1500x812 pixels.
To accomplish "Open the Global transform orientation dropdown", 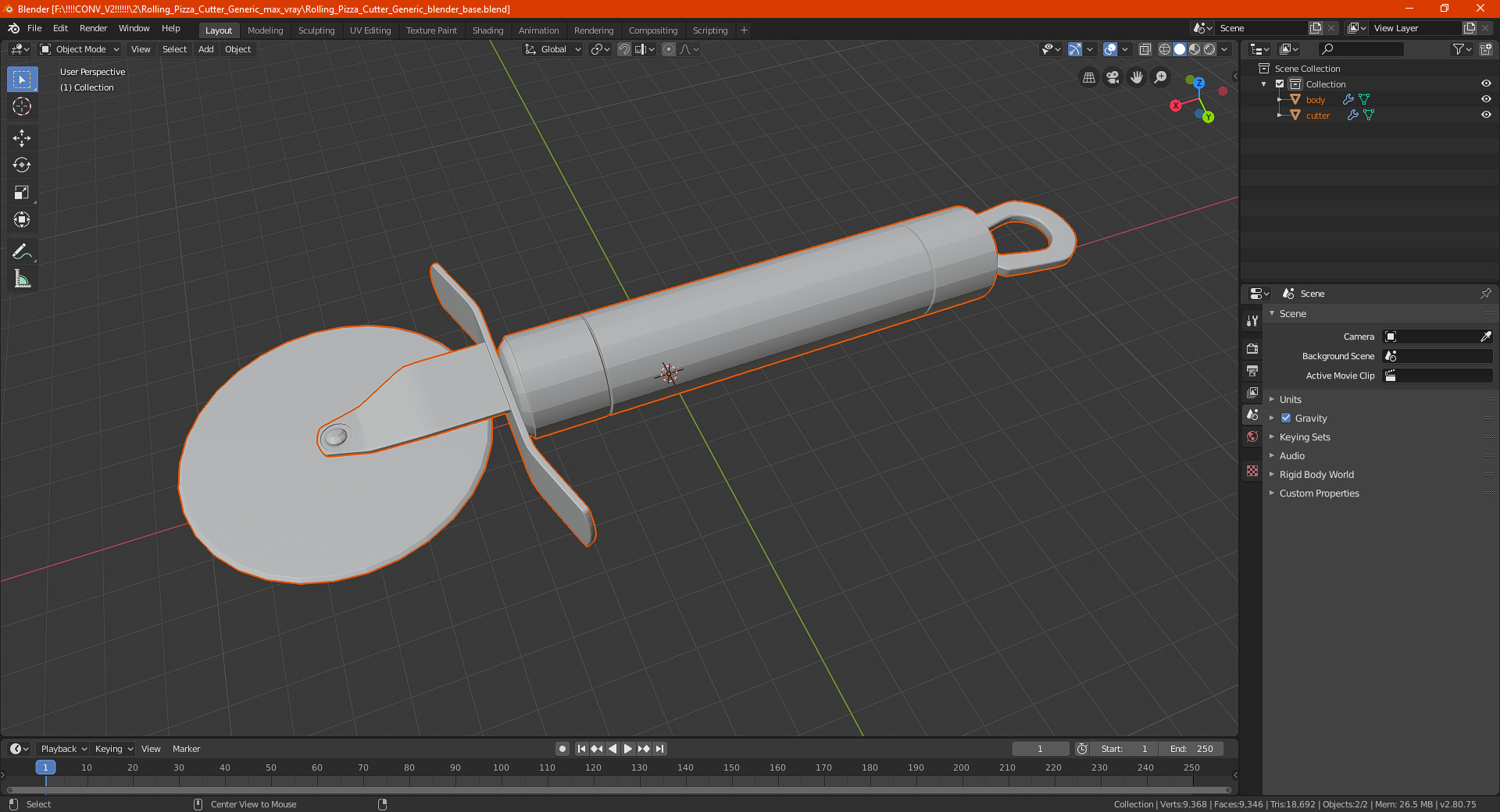I will [x=553, y=49].
